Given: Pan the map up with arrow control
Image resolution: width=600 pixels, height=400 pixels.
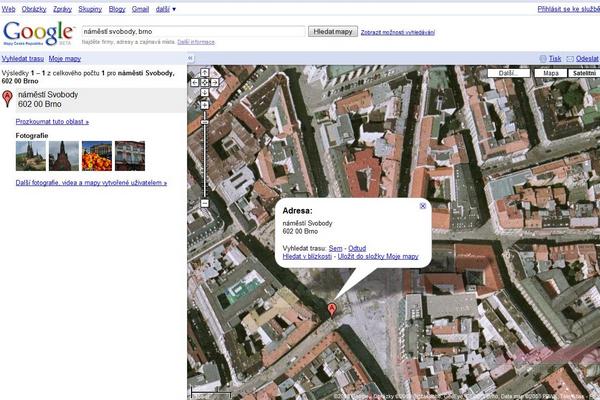Looking at the screenshot, I should pyautogui.click(x=204, y=72).
